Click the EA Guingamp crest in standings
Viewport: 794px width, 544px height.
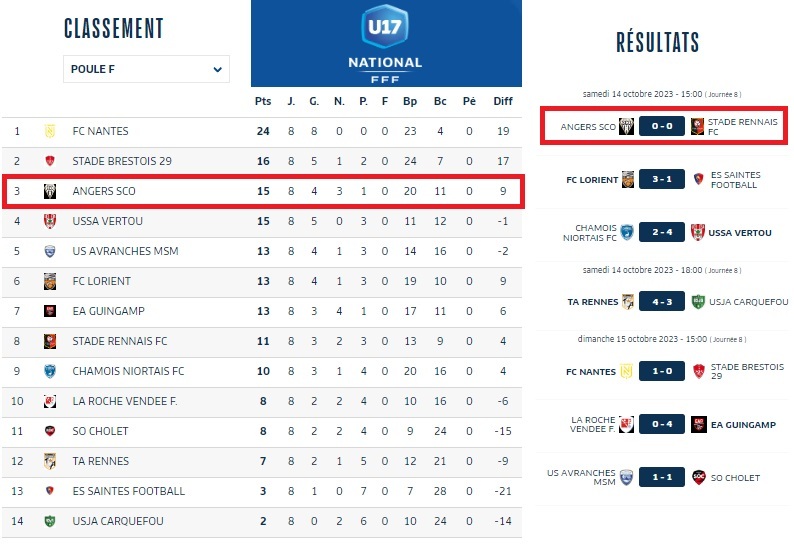tap(49, 311)
